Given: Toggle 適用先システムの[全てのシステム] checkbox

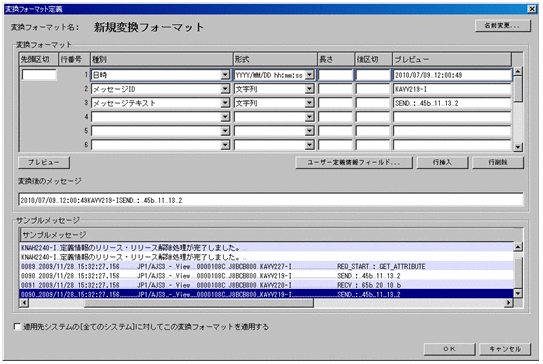Looking at the screenshot, I should (17, 327).
